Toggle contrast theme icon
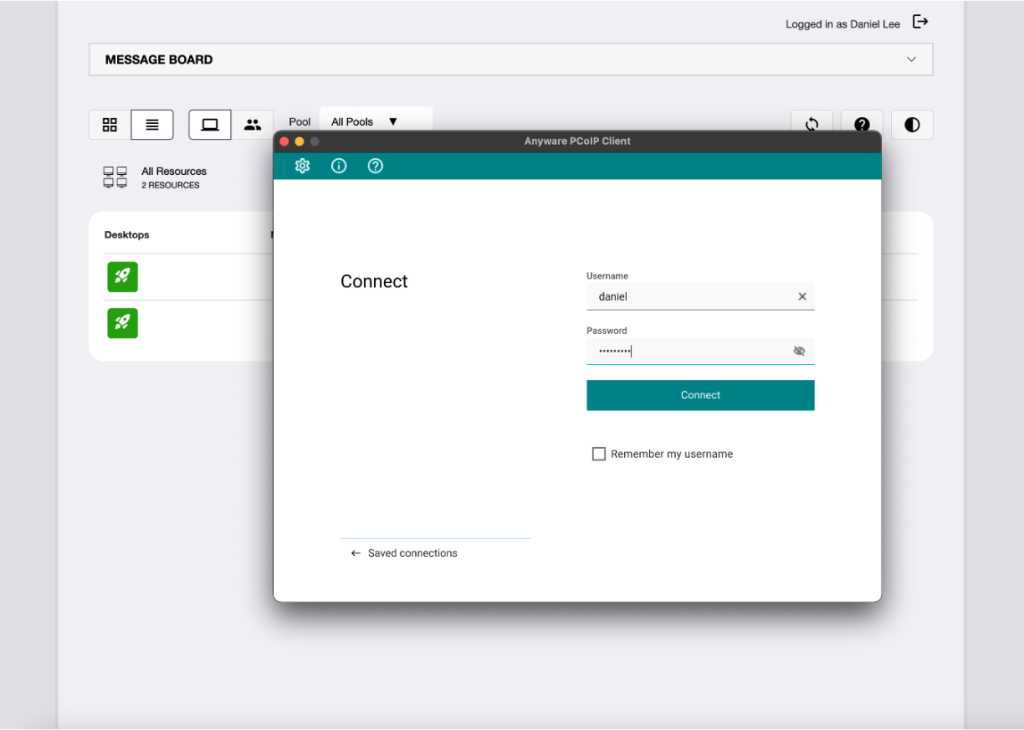The image size is (1024, 730). [x=912, y=124]
